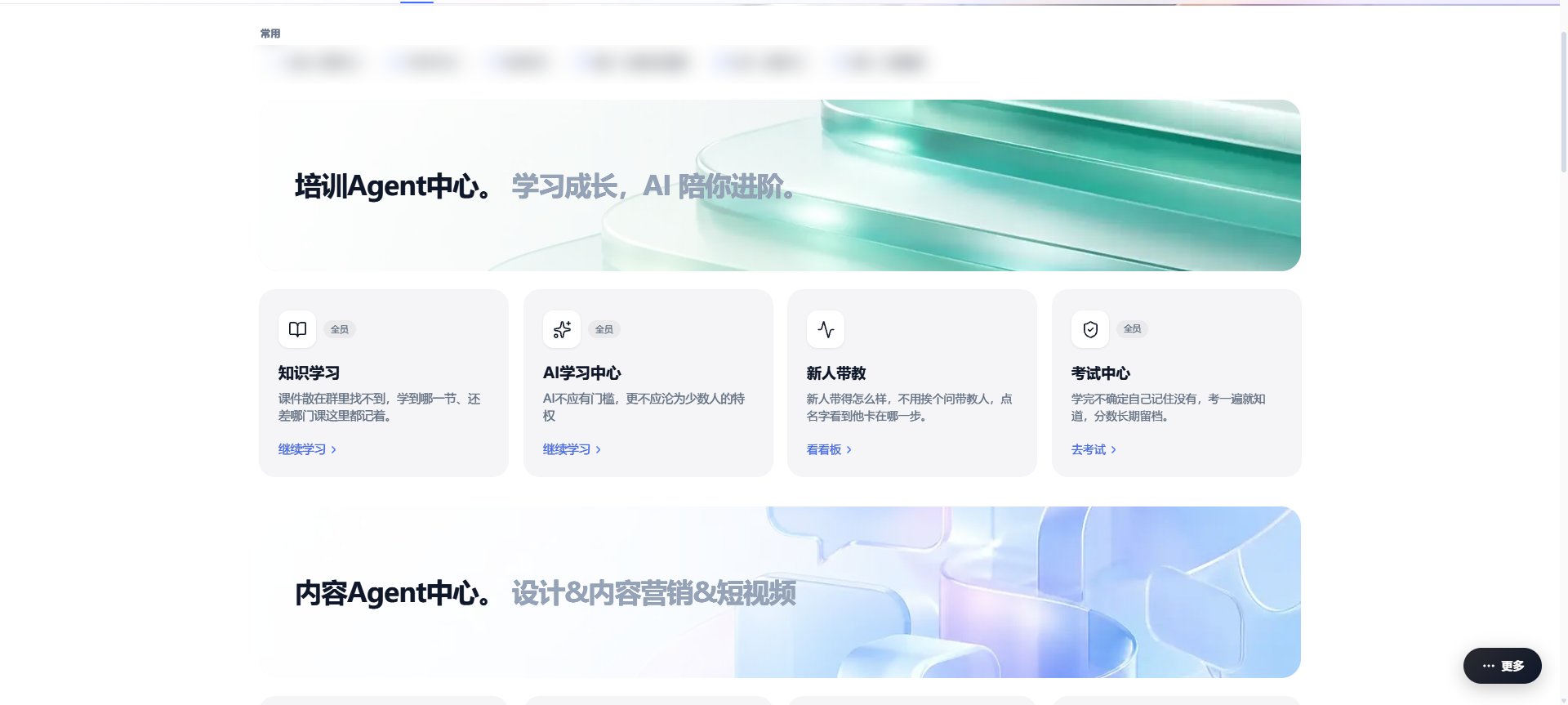Open 继续学习 link under 知识学习

coord(307,449)
